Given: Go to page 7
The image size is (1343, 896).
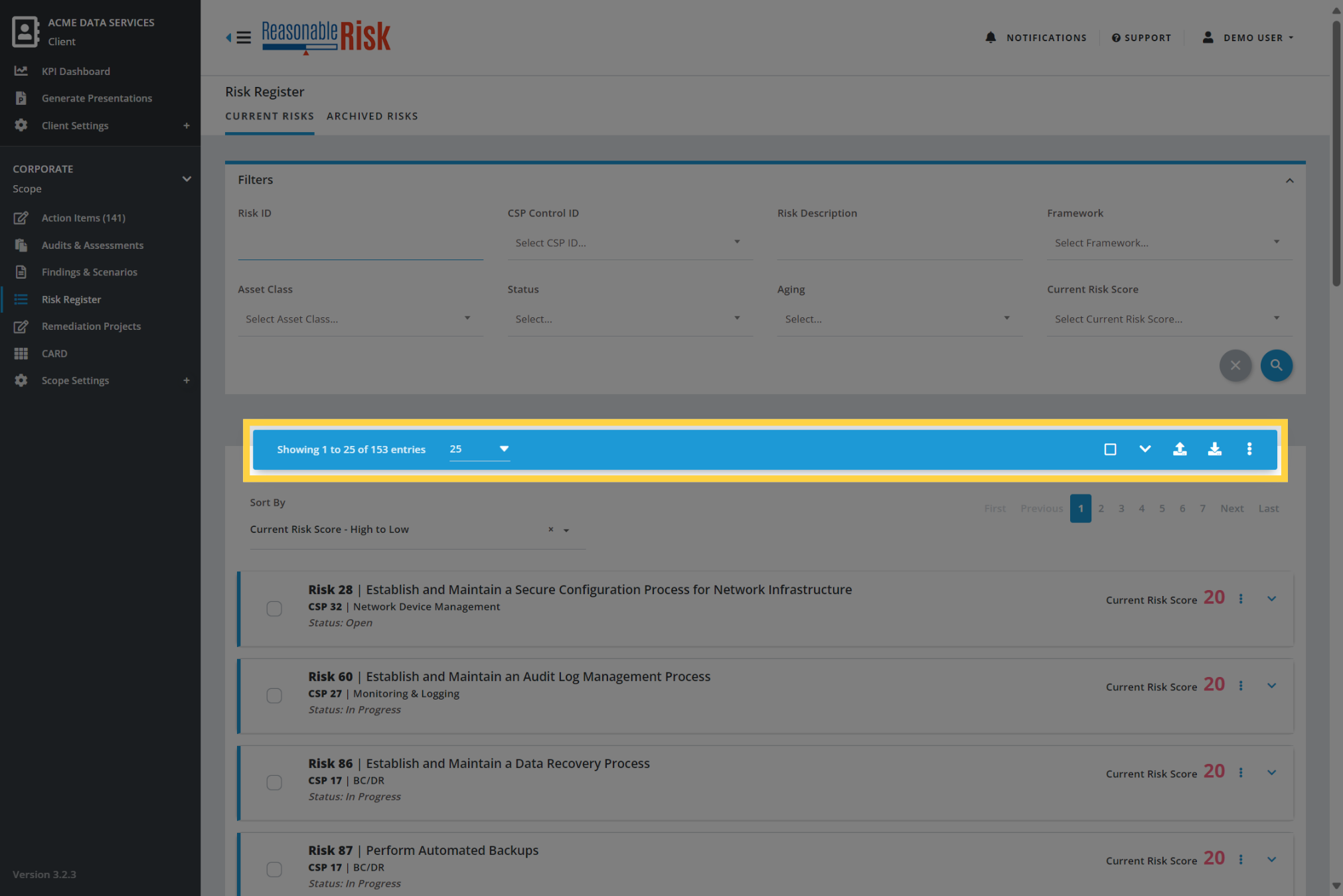Looking at the screenshot, I should (1202, 508).
